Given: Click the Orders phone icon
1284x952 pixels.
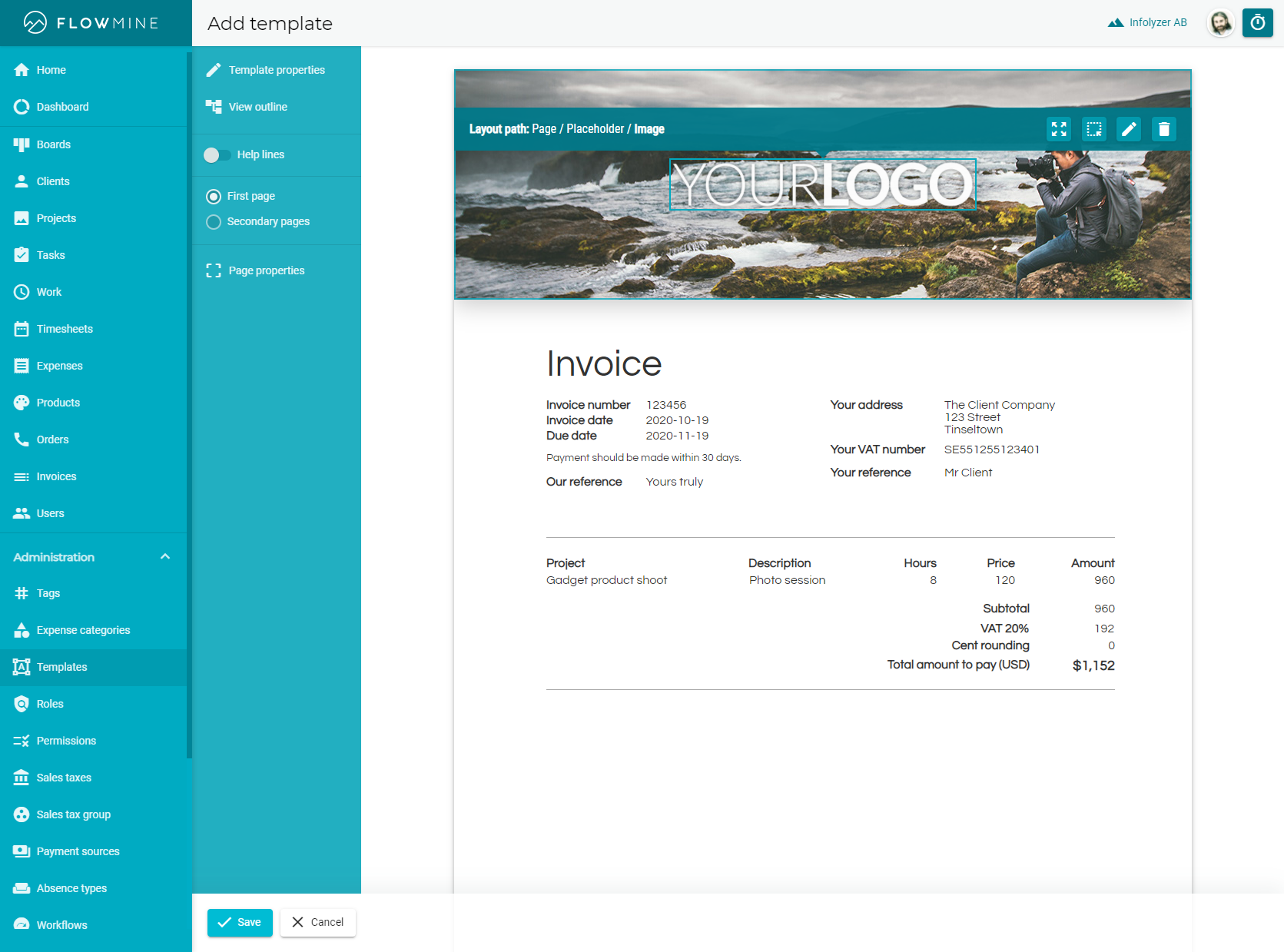Looking at the screenshot, I should (x=22, y=440).
